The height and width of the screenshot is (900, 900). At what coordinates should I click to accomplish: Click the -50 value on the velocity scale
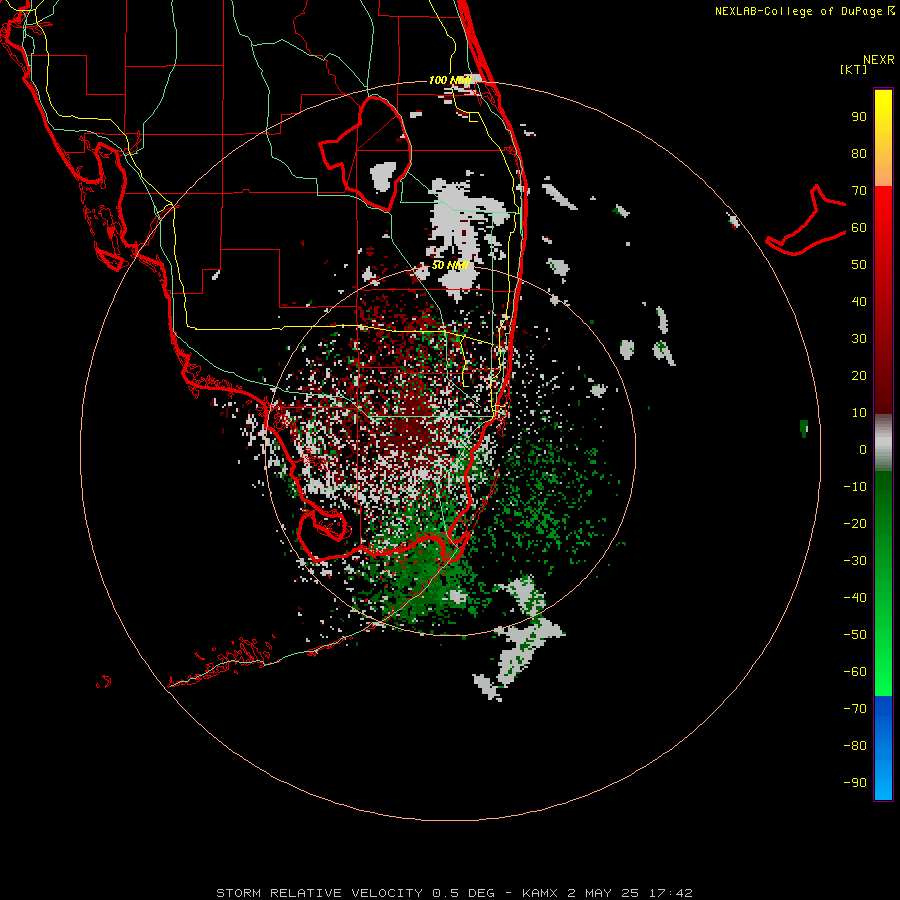(x=855, y=635)
